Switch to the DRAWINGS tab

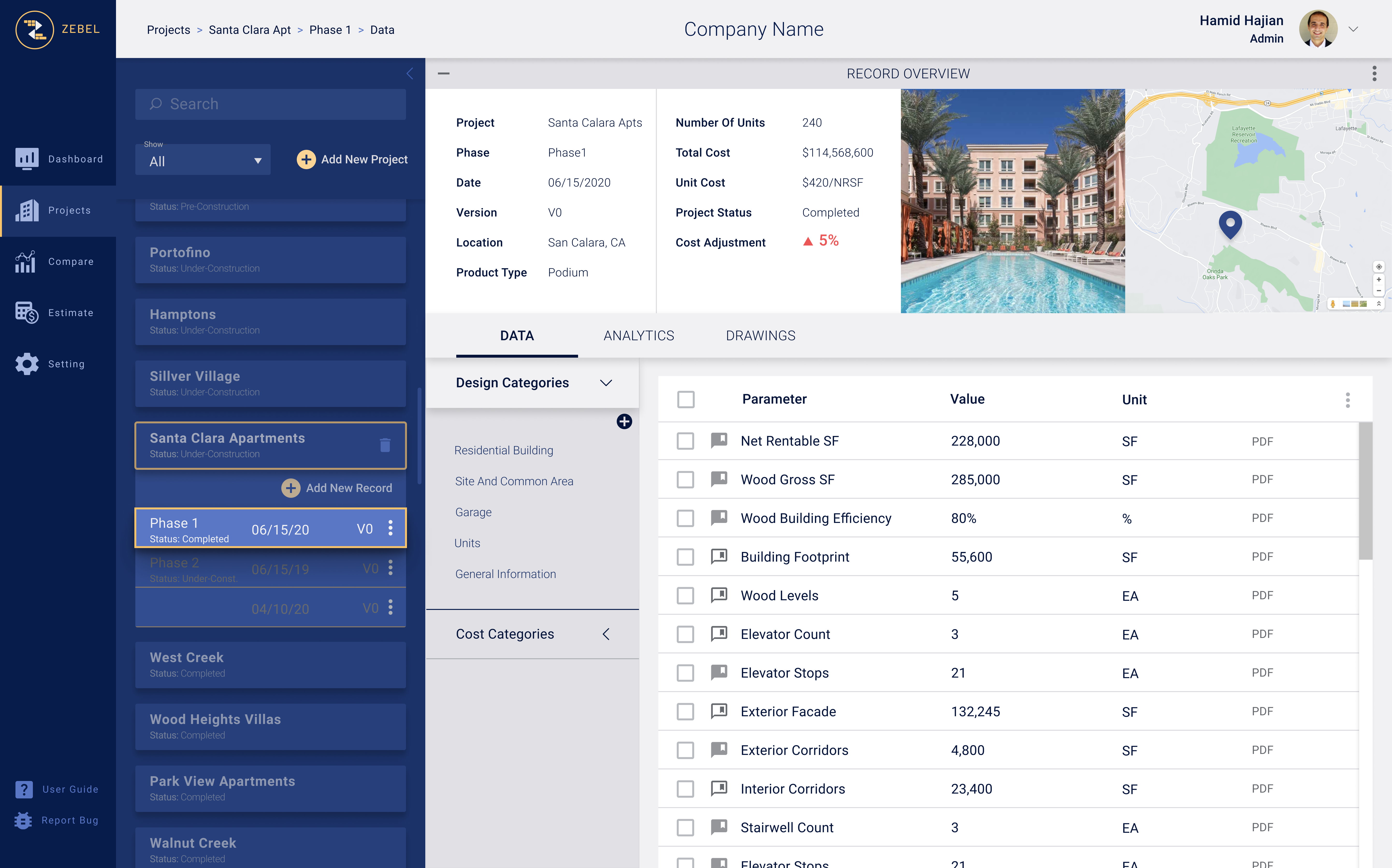point(761,336)
